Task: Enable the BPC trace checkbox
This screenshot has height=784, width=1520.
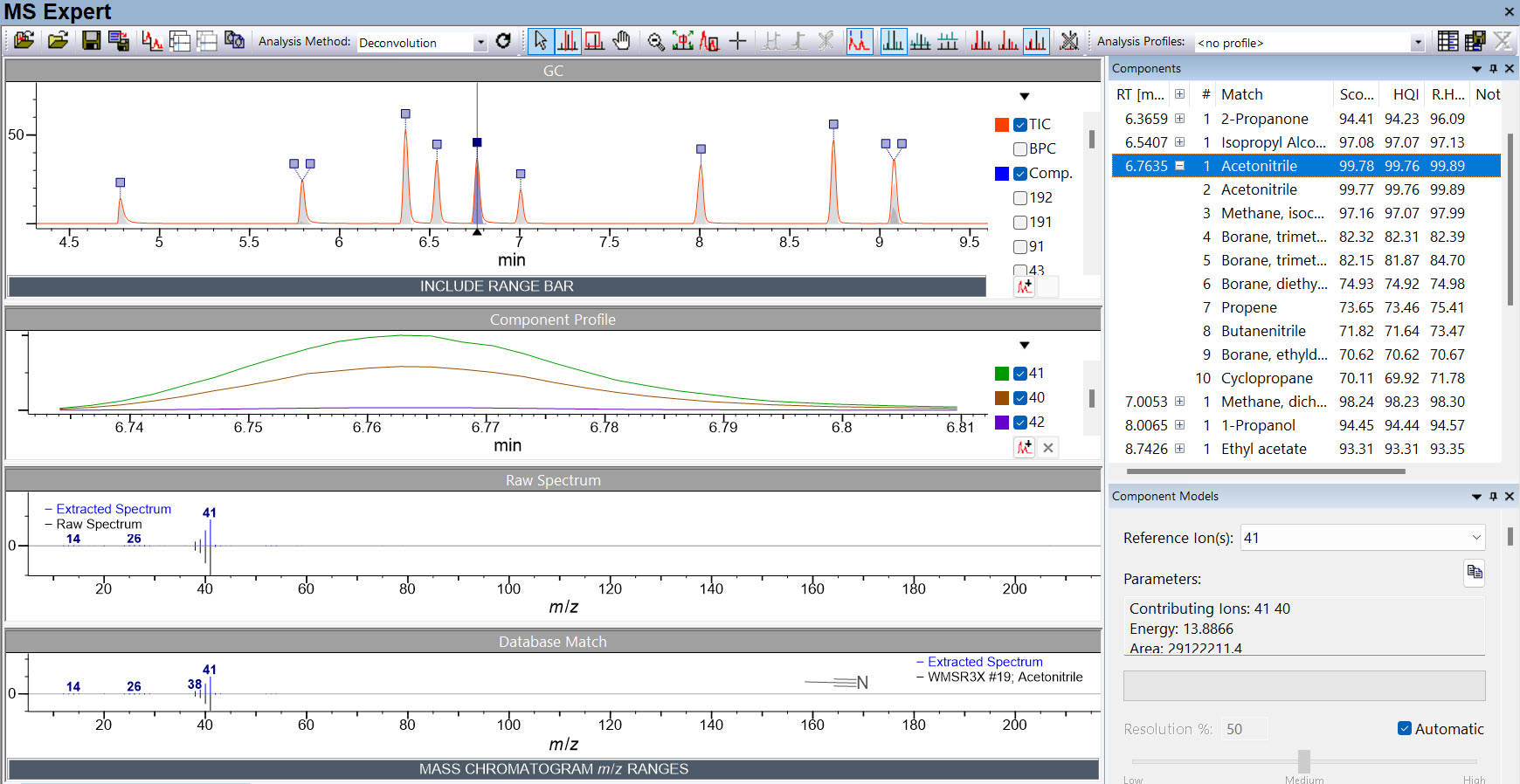Action: [1019, 149]
